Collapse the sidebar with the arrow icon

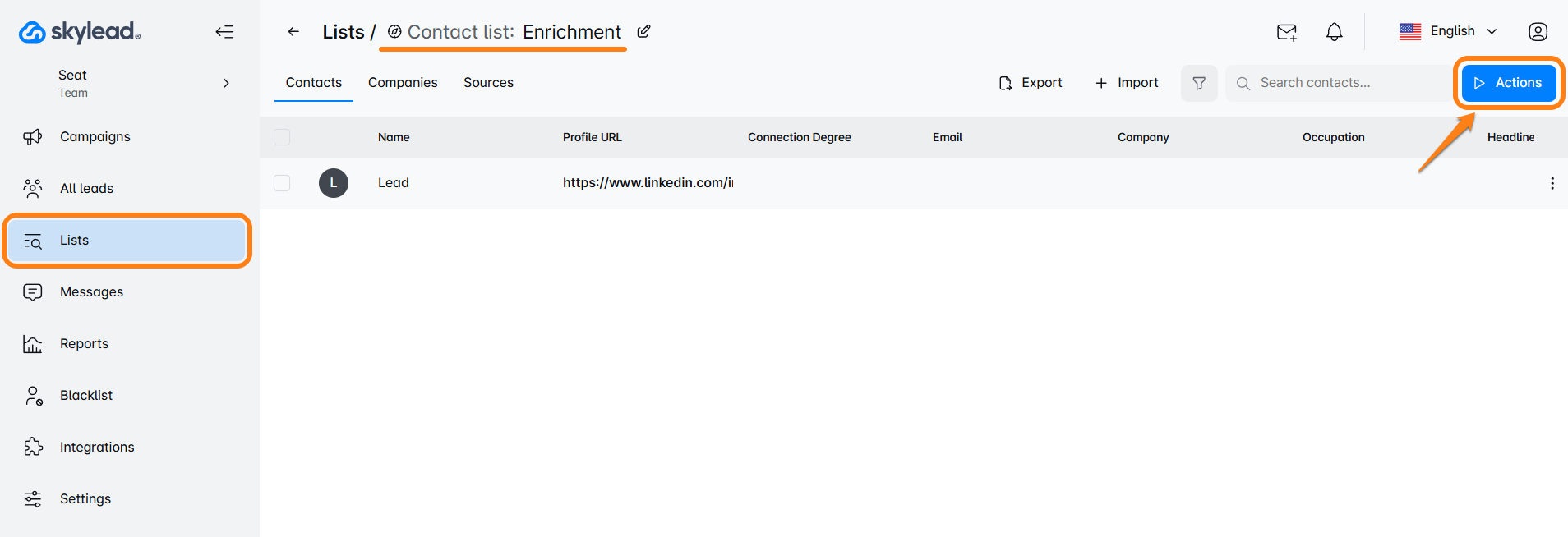click(x=224, y=32)
